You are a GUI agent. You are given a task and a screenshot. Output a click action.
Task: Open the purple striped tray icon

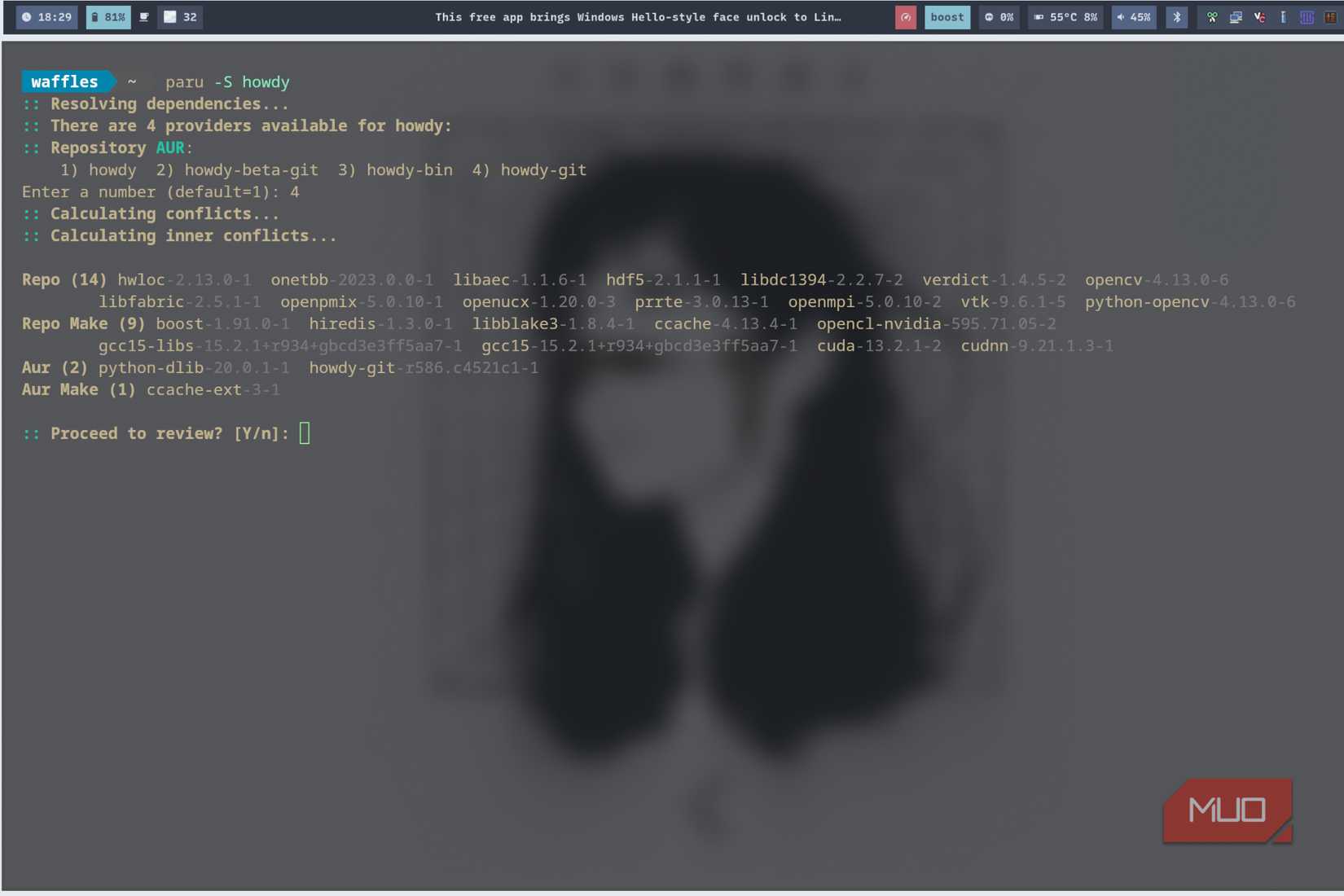(x=1307, y=17)
